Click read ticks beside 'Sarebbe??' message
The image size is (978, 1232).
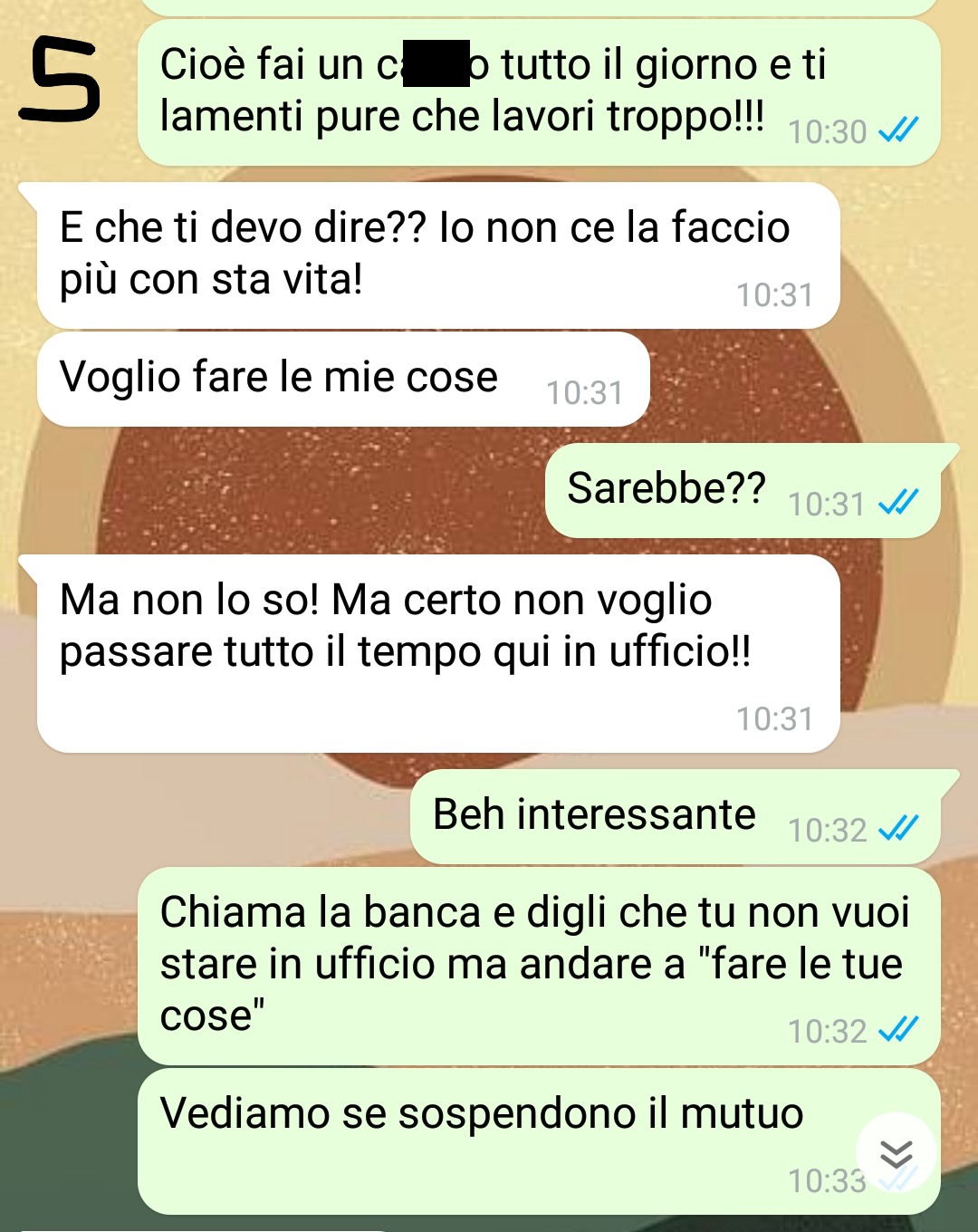899,503
